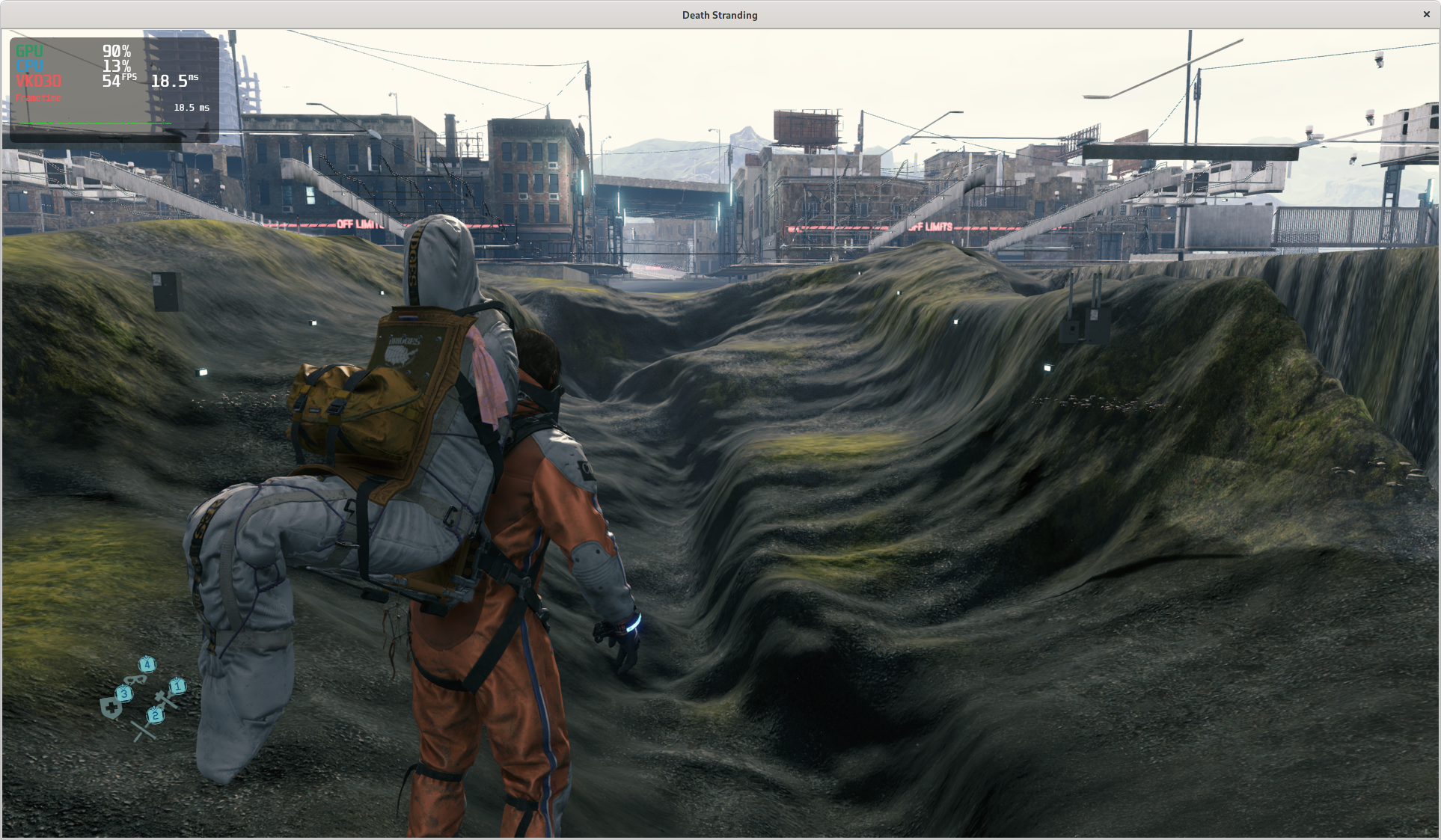Image resolution: width=1441 pixels, height=840 pixels.
Task: Click the green frametime graph line
Action: click(x=94, y=123)
